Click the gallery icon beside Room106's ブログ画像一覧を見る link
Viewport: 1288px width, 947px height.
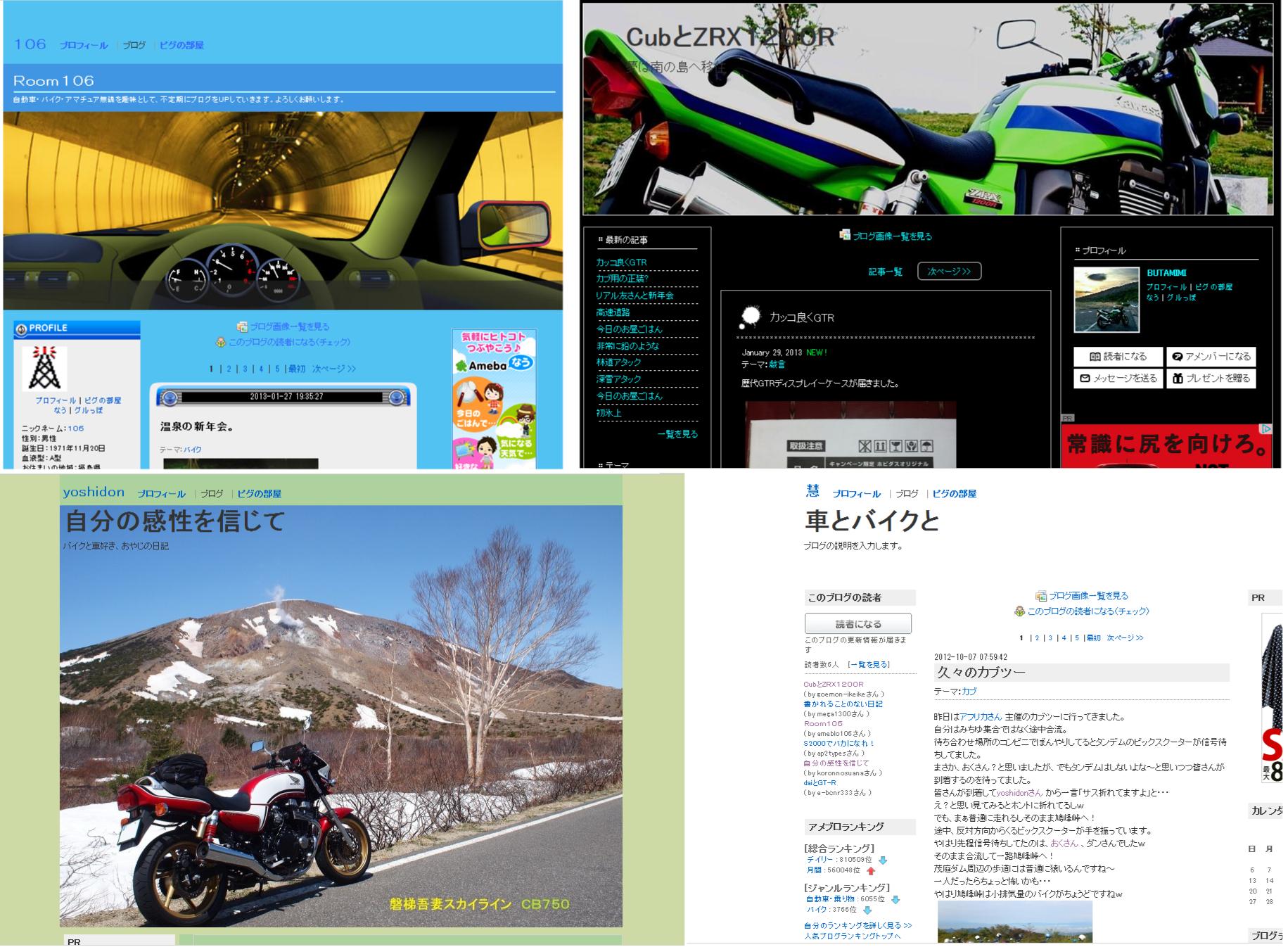(x=242, y=326)
